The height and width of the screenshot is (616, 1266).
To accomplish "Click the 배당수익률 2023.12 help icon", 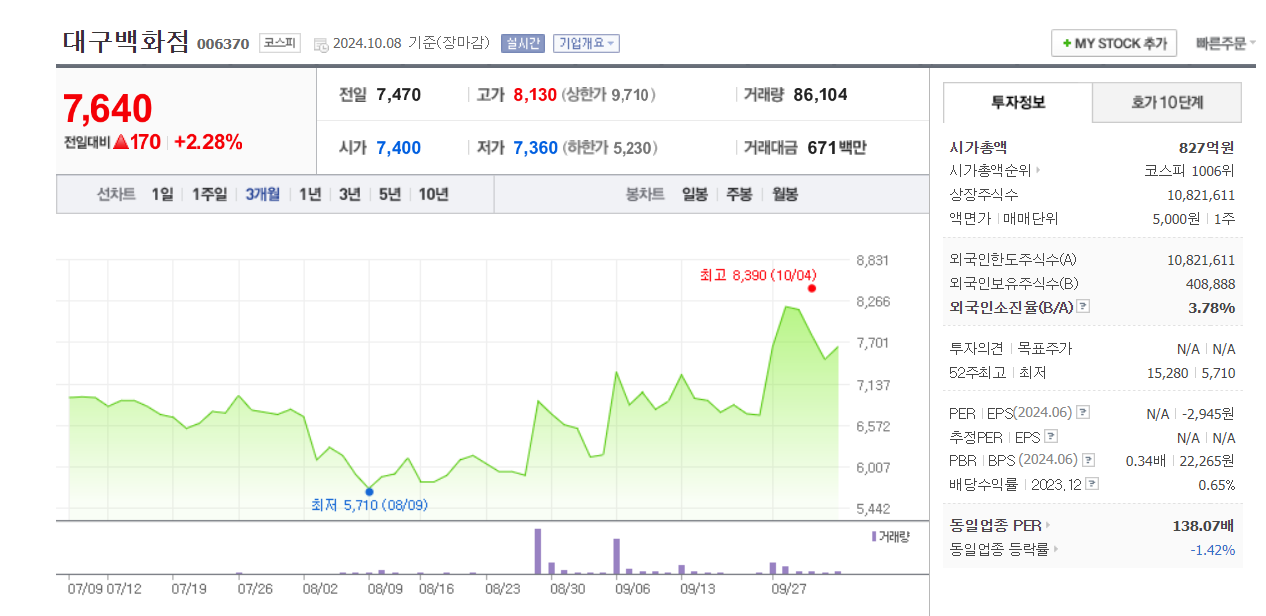I will coord(1091,483).
